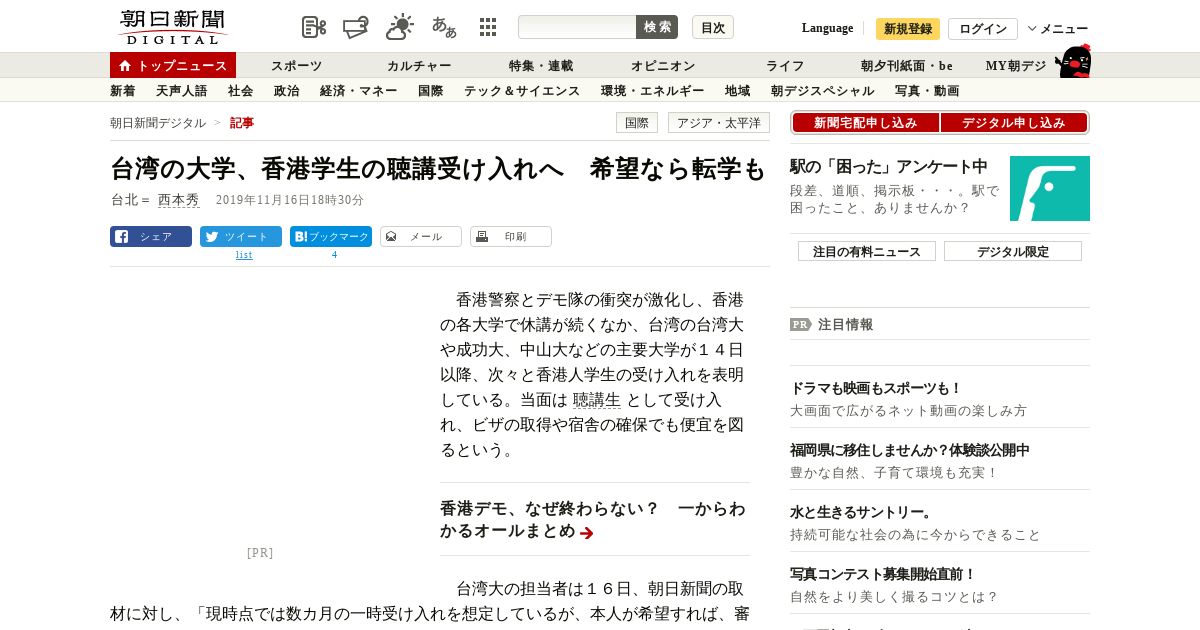Click the PR badge next to 注目情報
Screen dimensions: 1200x630
tap(801, 324)
